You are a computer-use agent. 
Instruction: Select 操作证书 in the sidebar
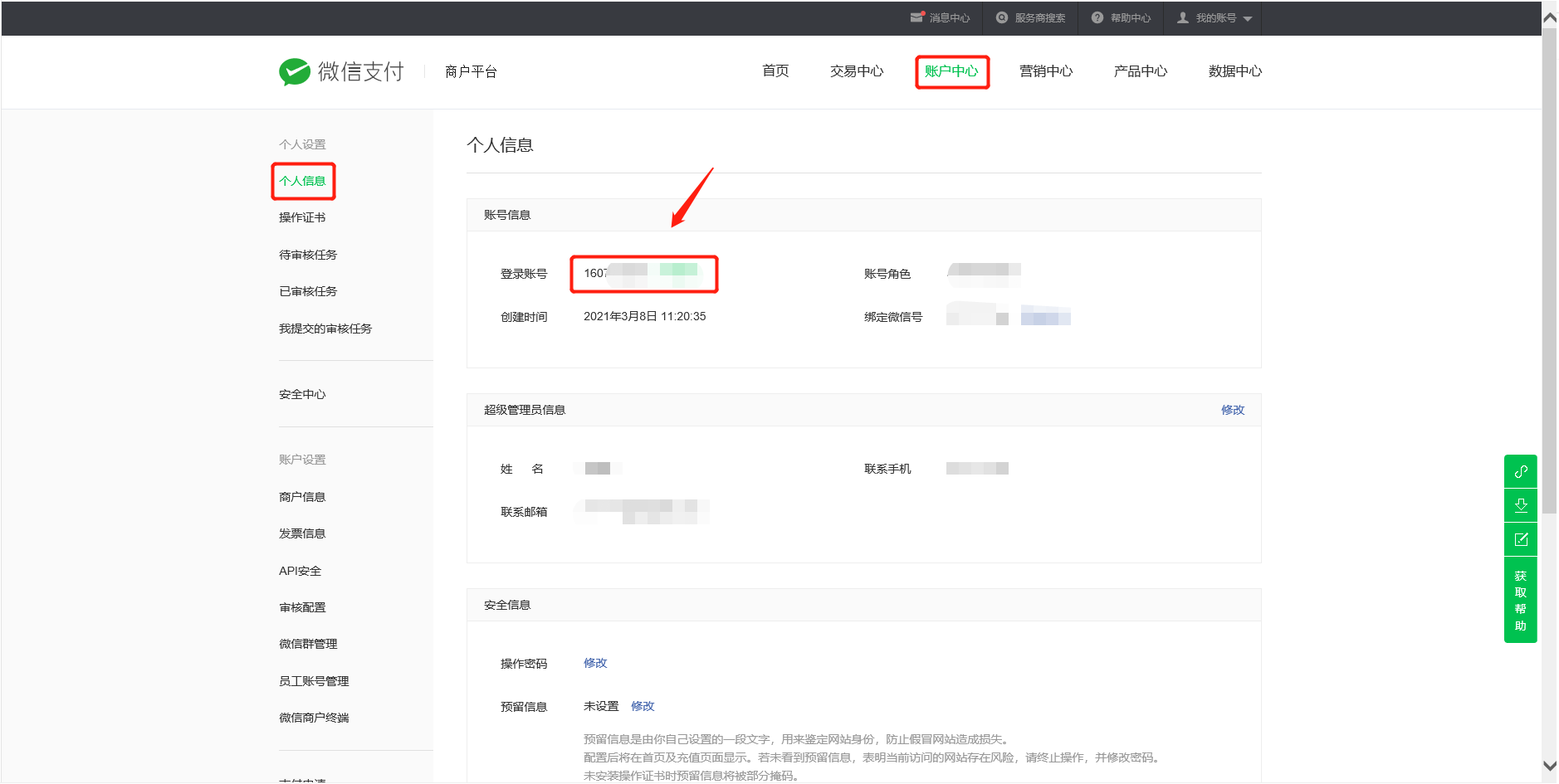click(x=302, y=217)
